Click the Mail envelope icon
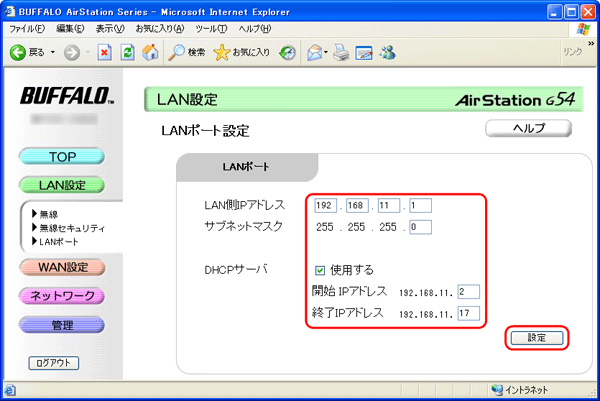 pos(315,52)
